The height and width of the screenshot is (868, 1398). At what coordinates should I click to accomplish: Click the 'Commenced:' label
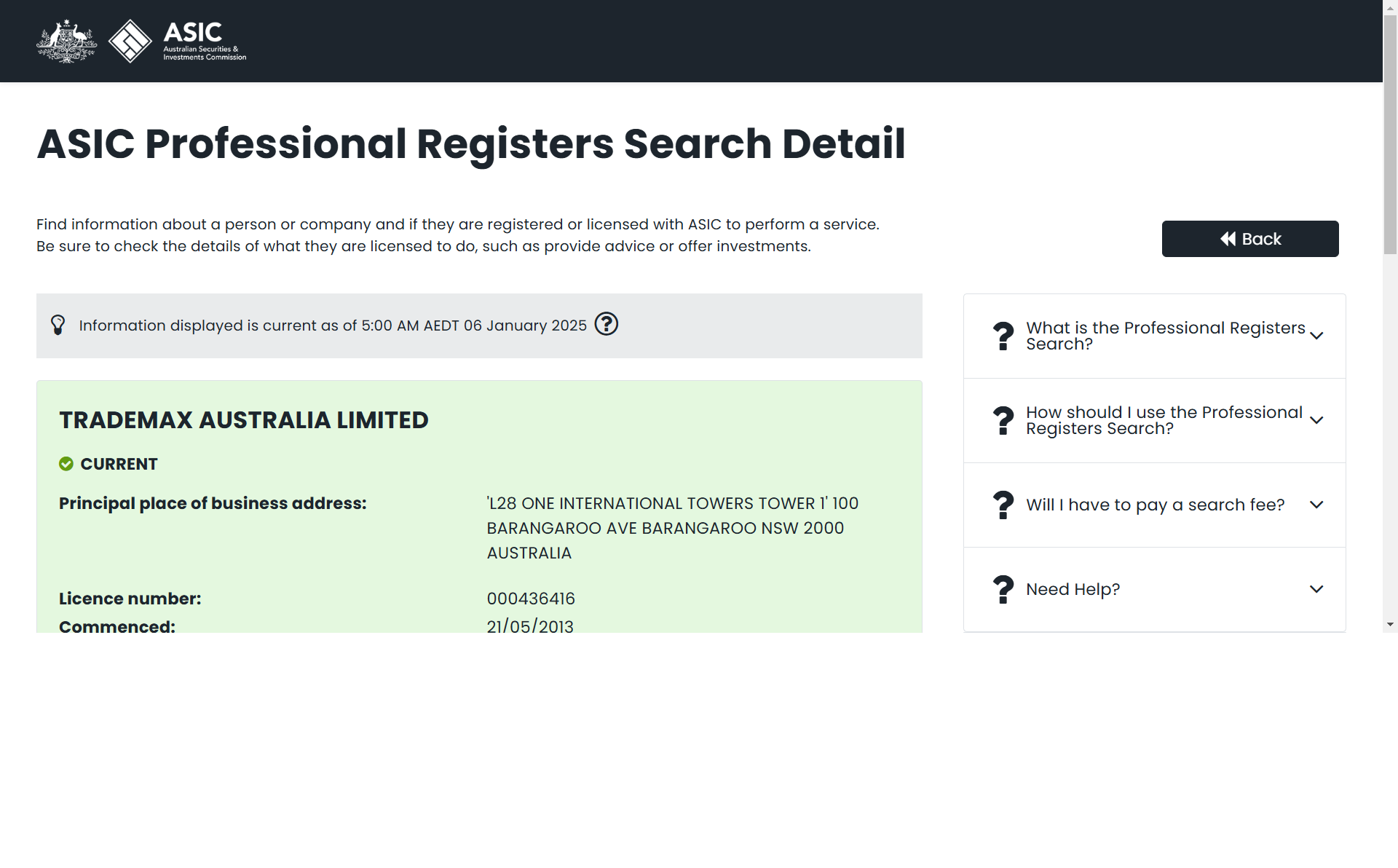(117, 626)
